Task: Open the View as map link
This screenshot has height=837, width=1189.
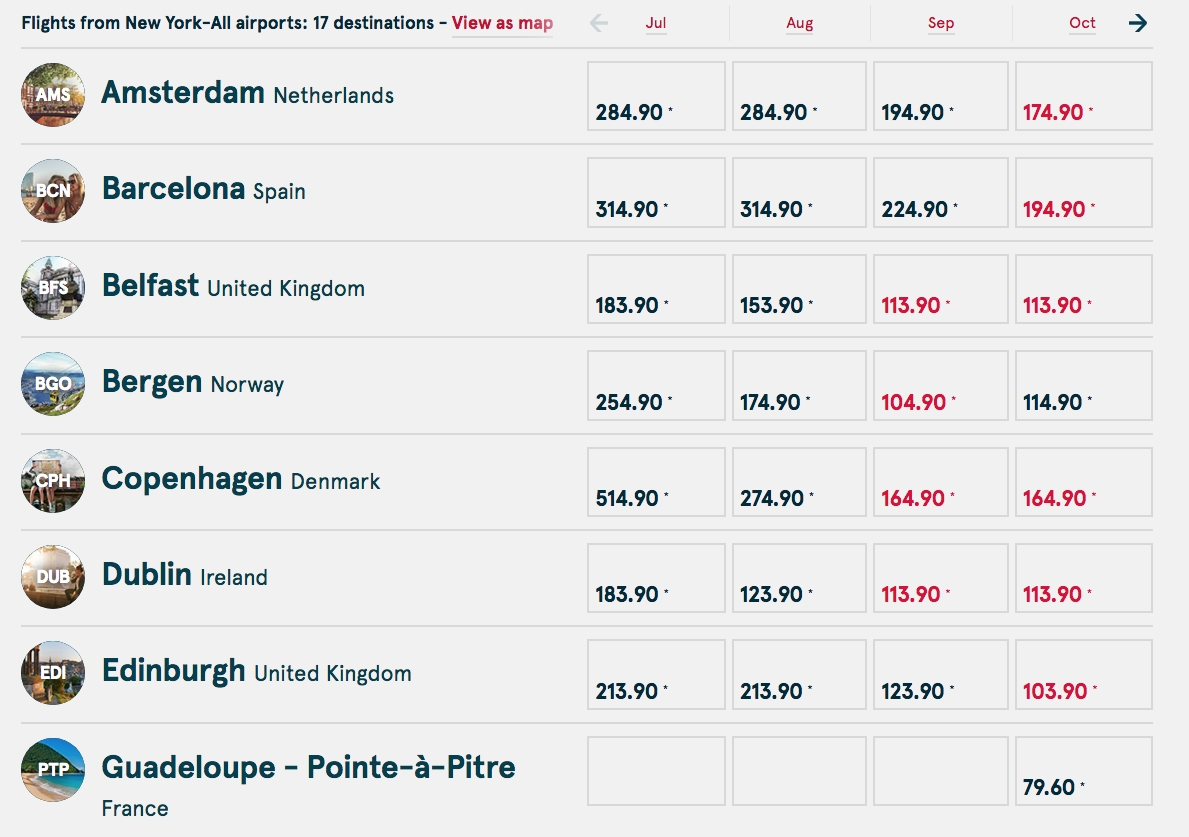Action: click(x=502, y=23)
